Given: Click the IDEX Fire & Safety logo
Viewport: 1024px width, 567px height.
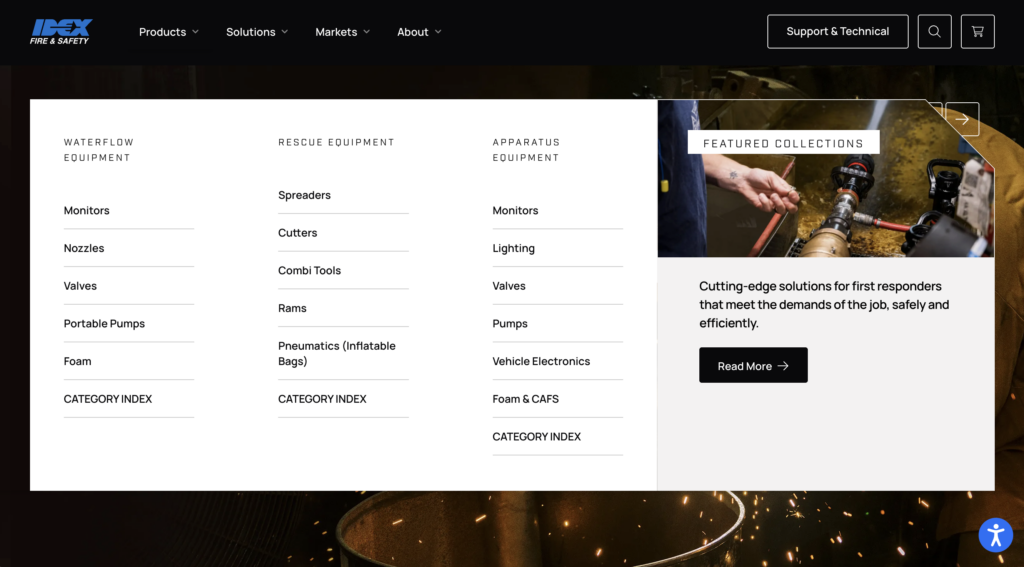Looking at the screenshot, I should (x=61, y=31).
